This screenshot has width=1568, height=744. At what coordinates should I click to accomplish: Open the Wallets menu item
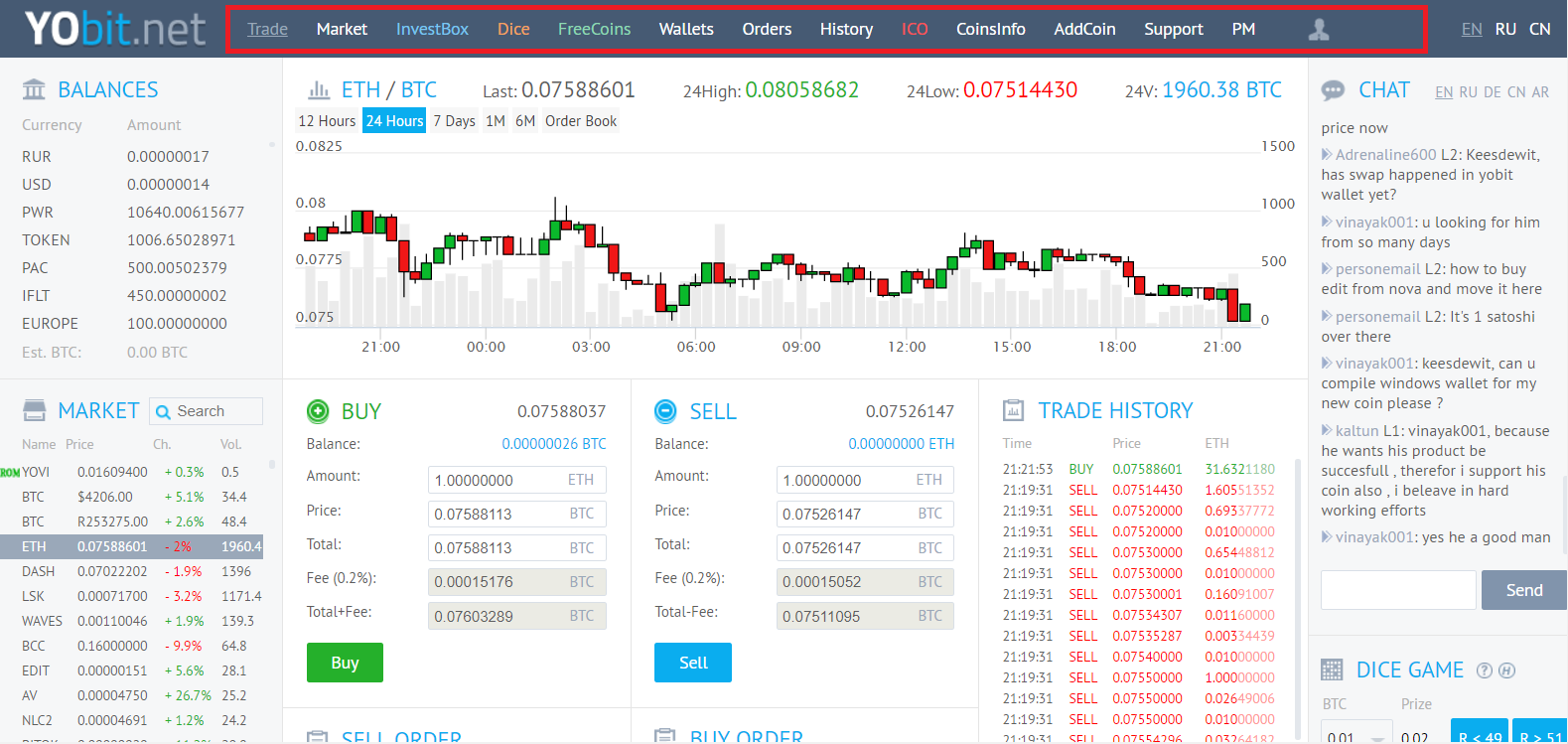[686, 30]
